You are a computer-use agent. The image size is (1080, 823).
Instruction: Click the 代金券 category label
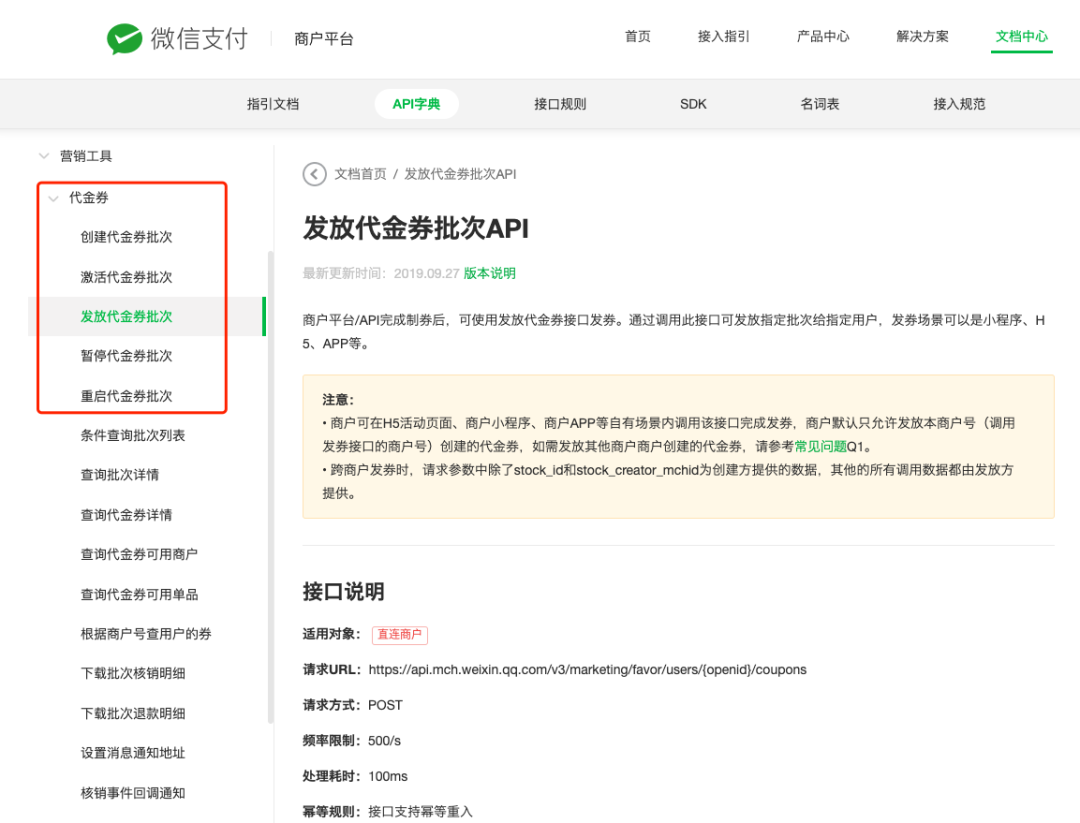[x=89, y=198]
